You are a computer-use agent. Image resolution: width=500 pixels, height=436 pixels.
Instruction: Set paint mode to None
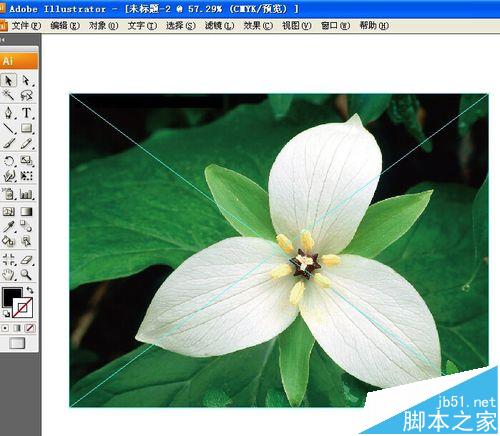pos(30,328)
